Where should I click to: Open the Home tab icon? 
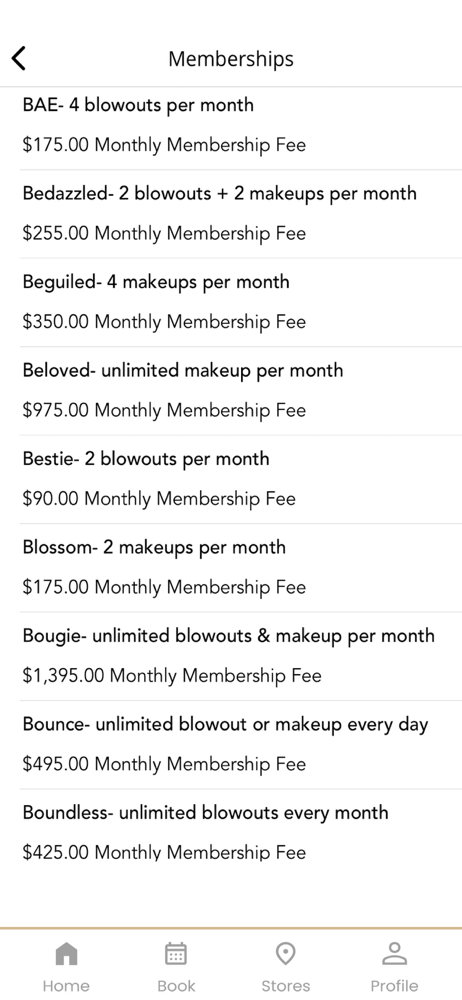66,954
